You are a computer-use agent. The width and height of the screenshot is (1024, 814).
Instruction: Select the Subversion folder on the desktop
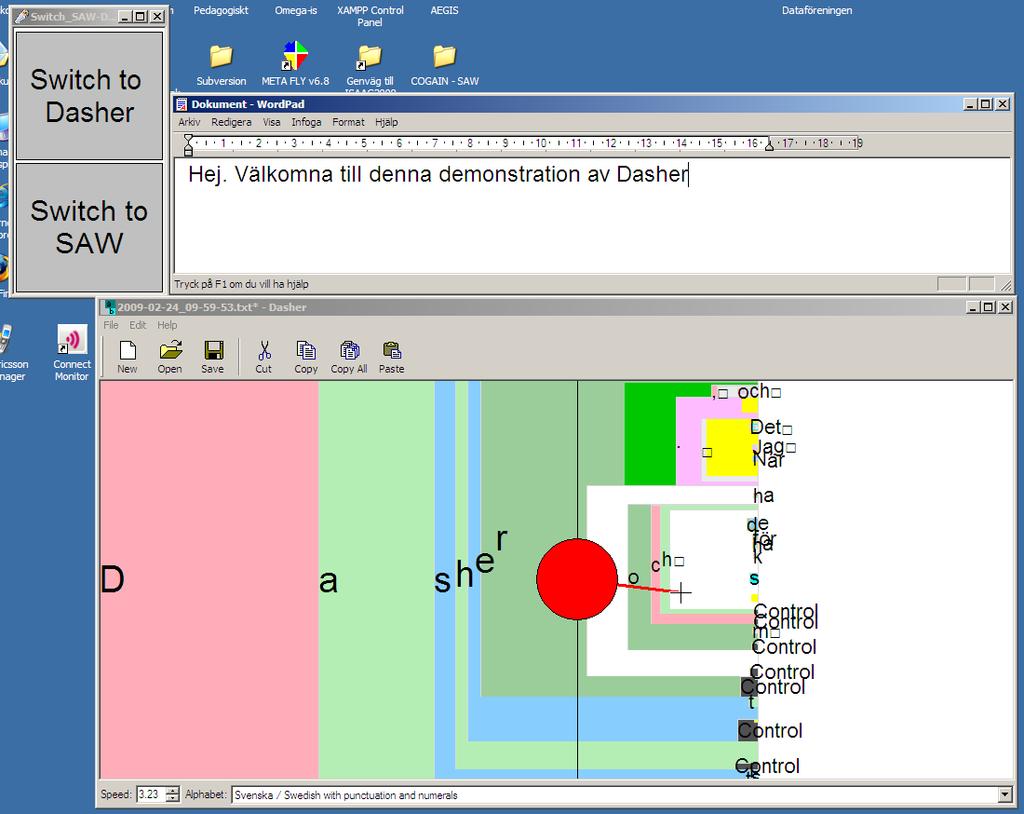[221, 65]
